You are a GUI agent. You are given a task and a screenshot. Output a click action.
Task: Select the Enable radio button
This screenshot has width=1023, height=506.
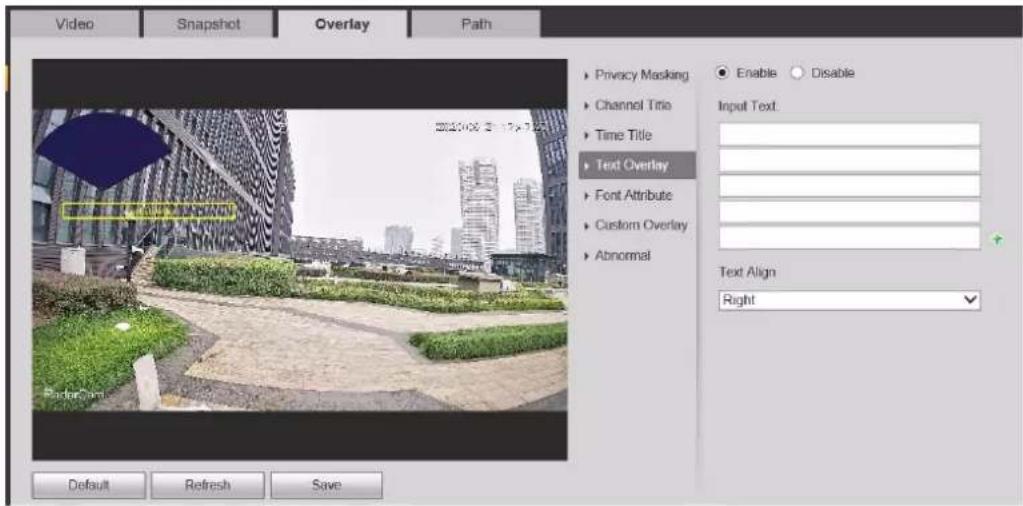point(722,73)
